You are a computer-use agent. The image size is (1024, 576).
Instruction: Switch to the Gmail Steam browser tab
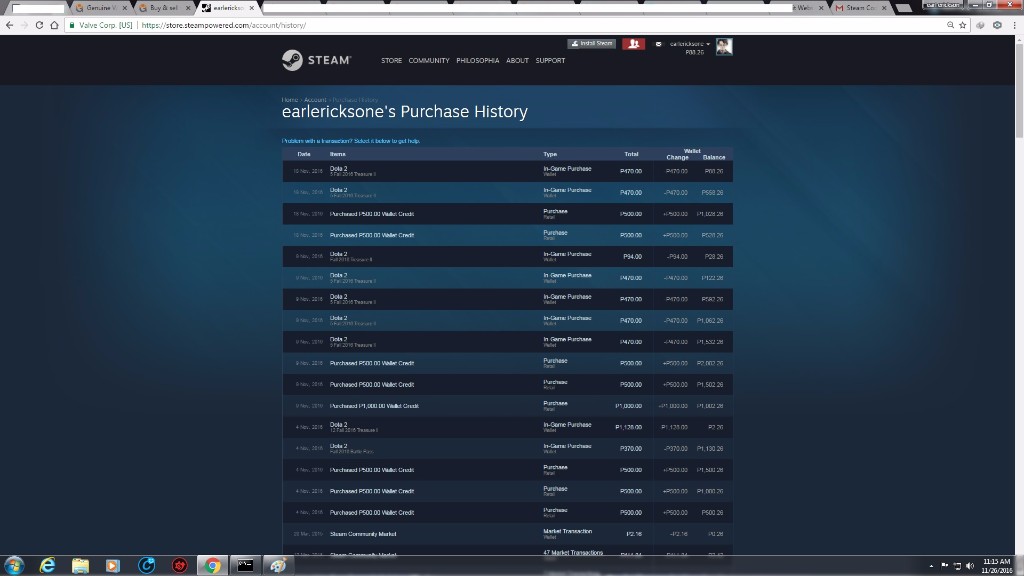point(858,8)
